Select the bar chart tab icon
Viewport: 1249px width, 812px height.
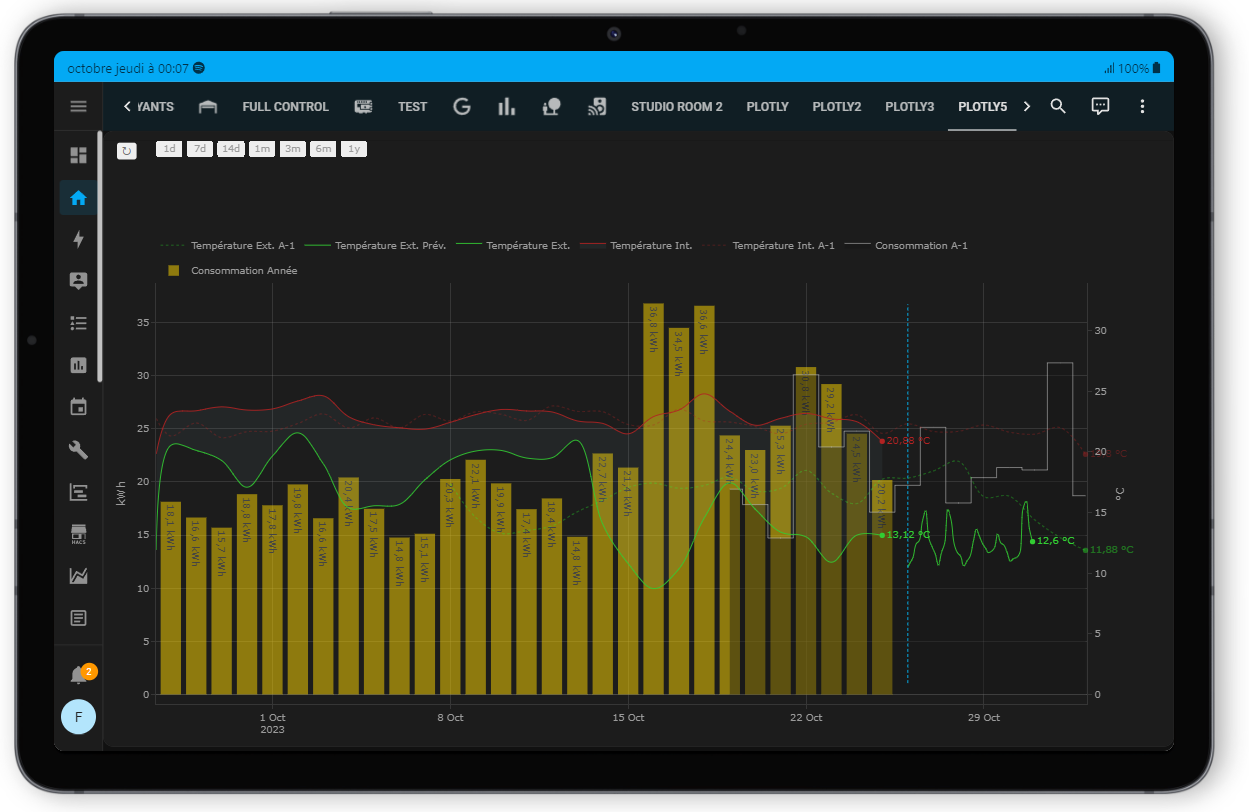tap(506, 106)
